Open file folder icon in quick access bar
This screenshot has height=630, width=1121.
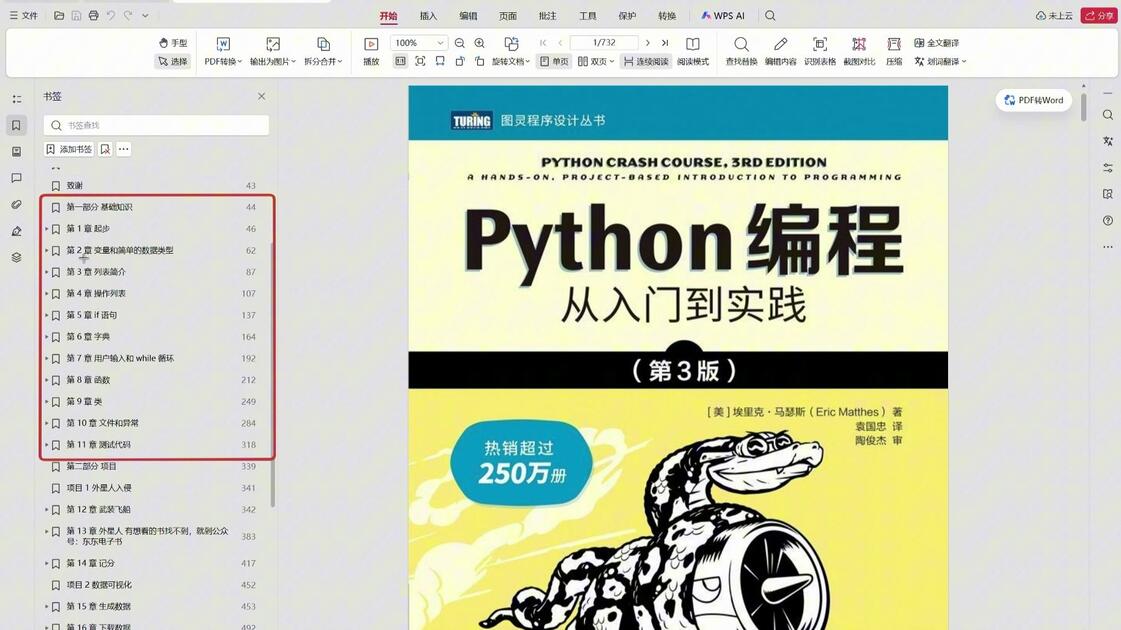[59, 15]
